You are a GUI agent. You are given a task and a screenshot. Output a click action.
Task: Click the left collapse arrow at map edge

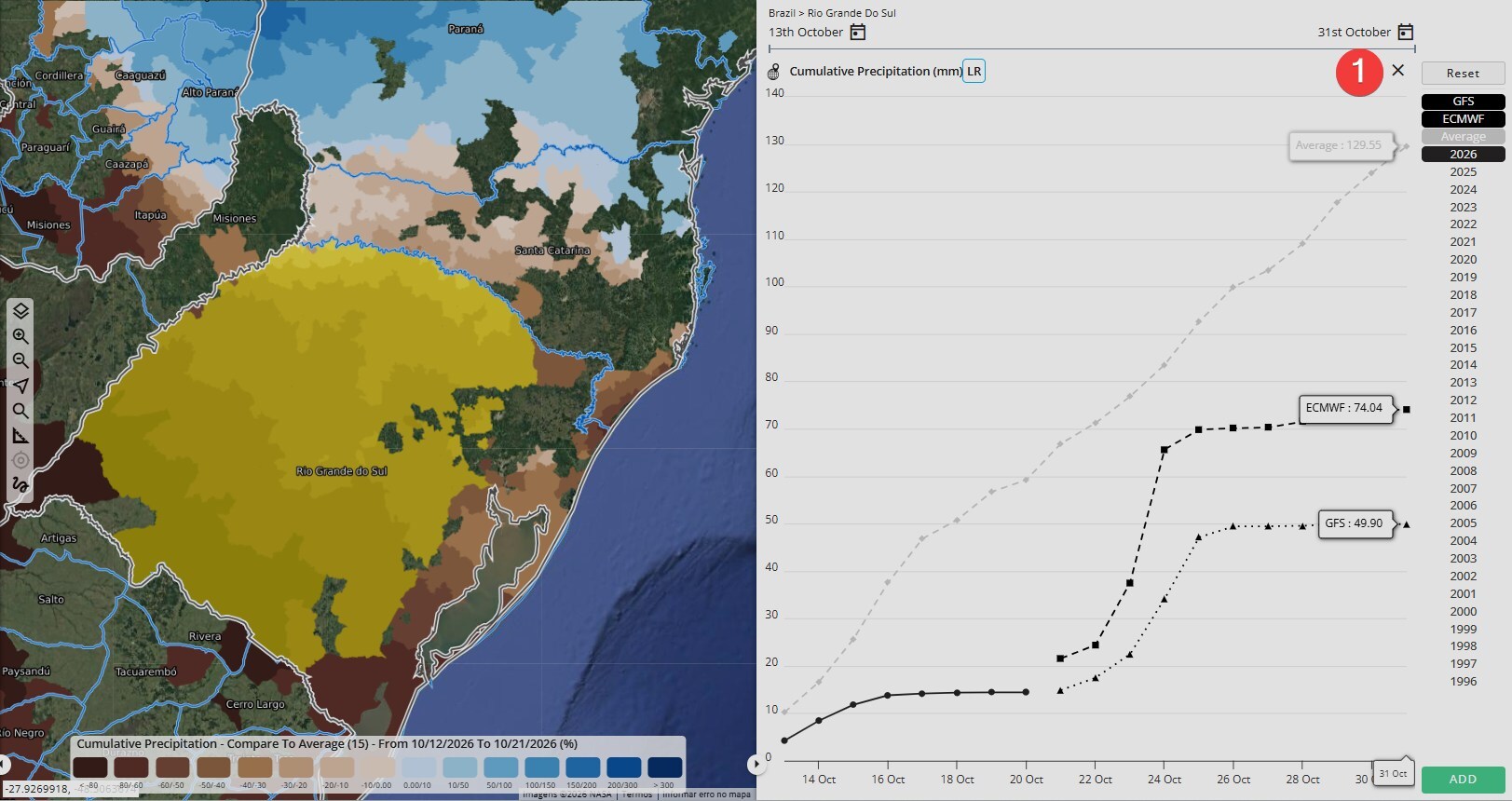tap(4, 765)
